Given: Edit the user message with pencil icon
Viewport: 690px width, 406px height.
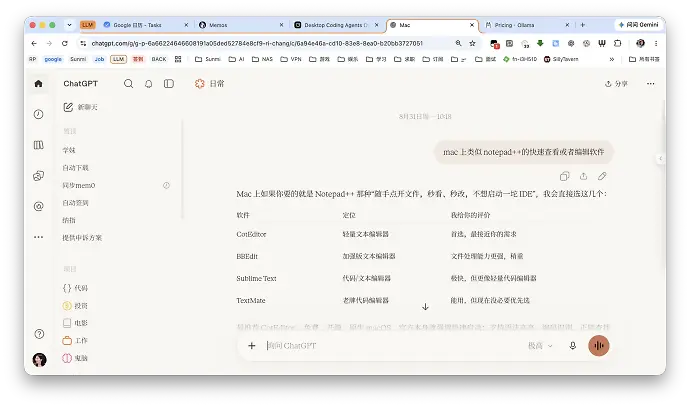Looking at the screenshot, I should pos(602,176).
